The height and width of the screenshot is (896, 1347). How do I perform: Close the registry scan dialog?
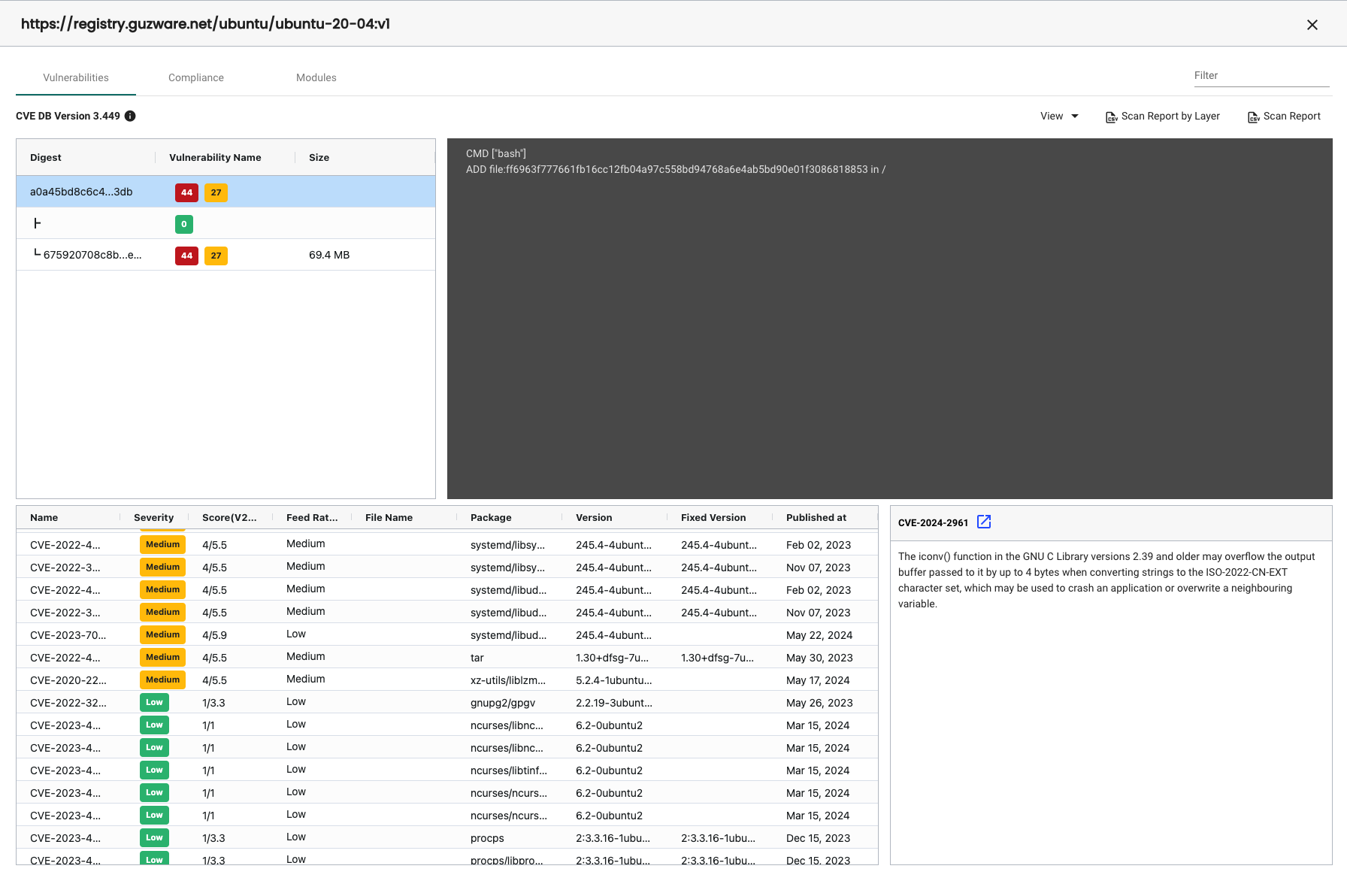coord(1312,25)
